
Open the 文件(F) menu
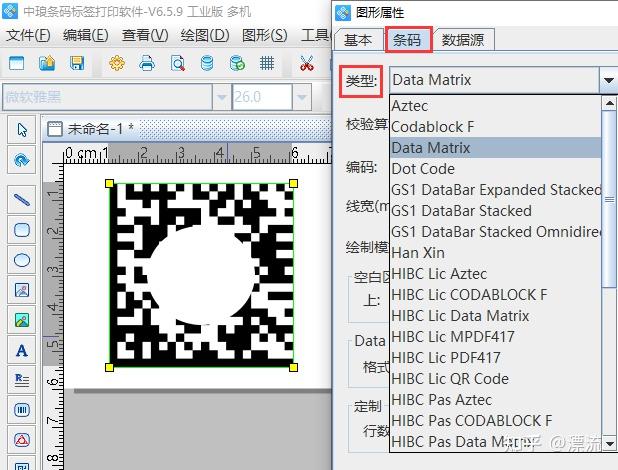click(x=28, y=35)
